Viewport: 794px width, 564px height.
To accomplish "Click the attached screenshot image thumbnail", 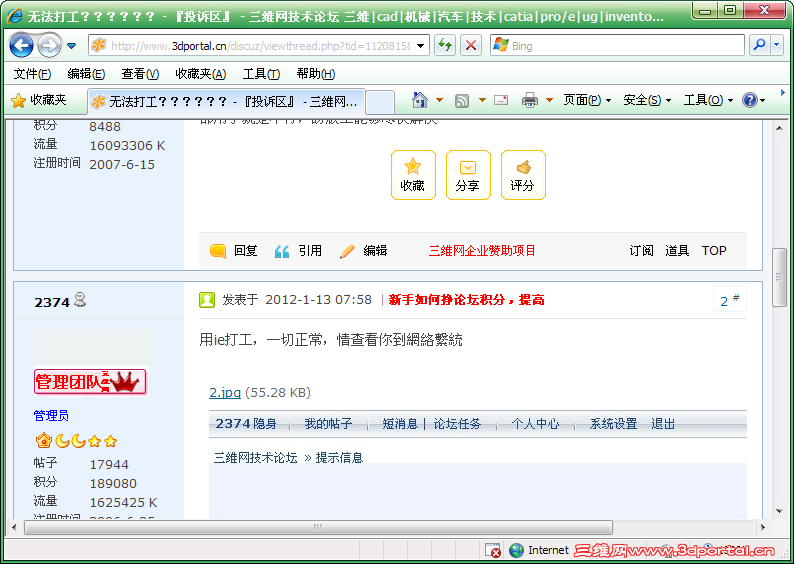I will (x=478, y=465).
